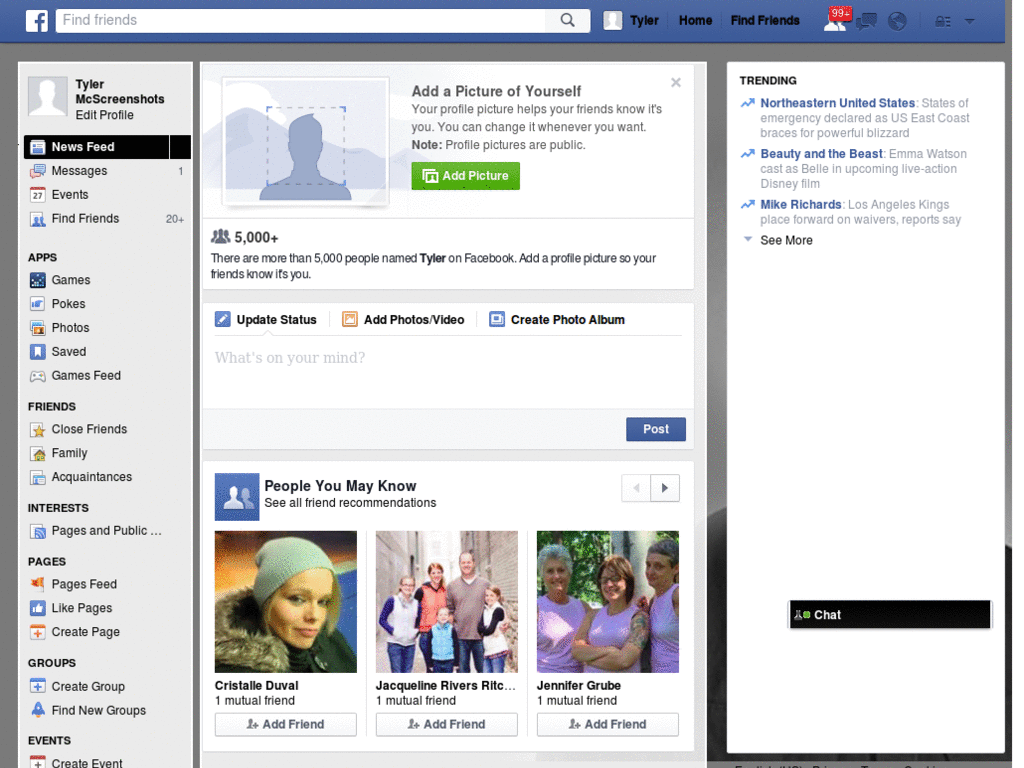The width and height of the screenshot is (1024, 768).
Task: Show next friend suggestions arrow
Action: (x=665, y=488)
